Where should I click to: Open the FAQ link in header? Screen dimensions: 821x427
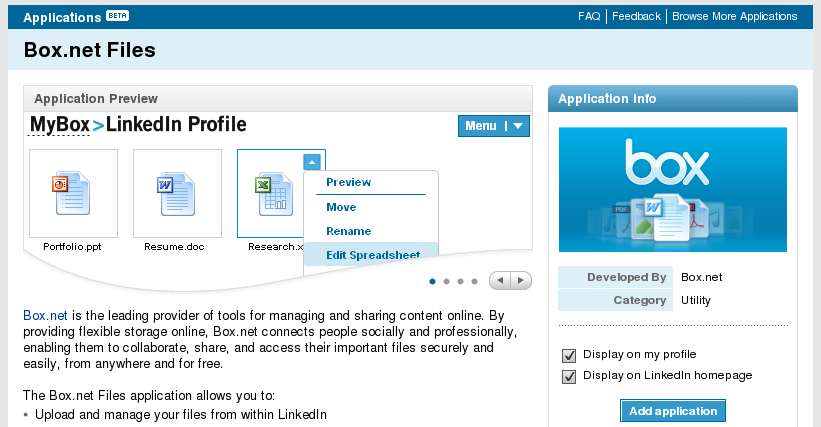point(589,16)
